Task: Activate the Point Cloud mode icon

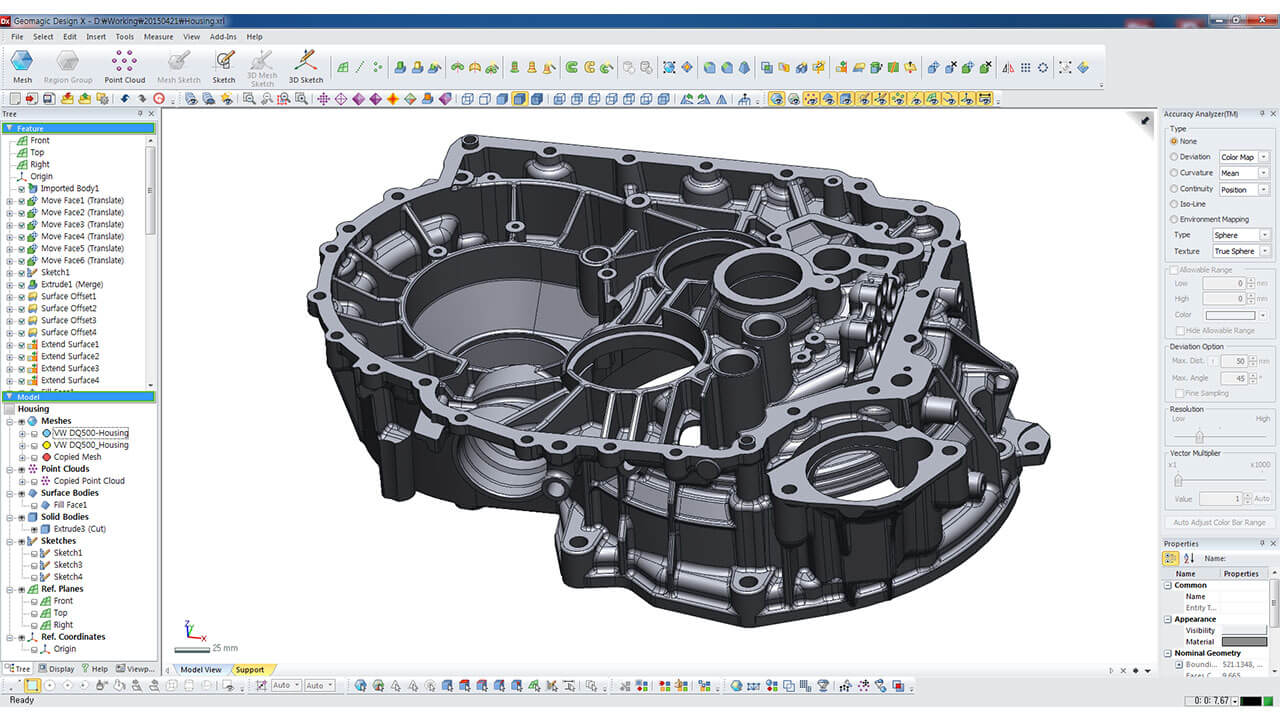Action: point(125,64)
